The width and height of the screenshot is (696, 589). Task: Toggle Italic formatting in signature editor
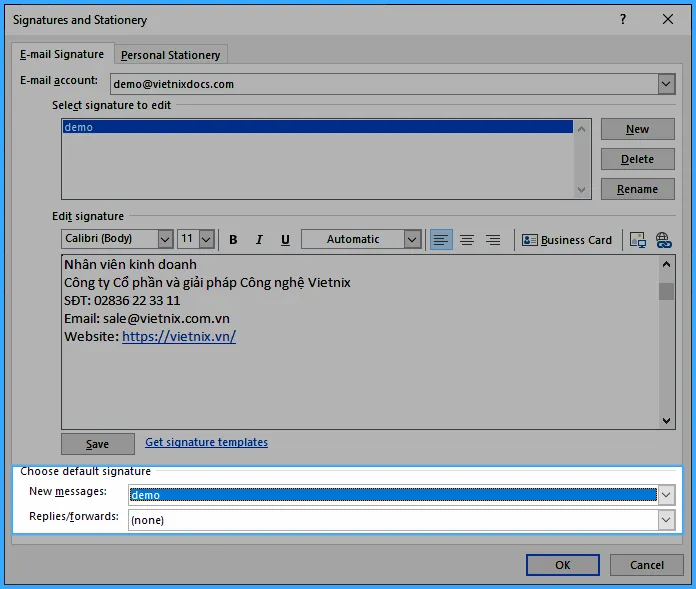click(x=259, y=240)
